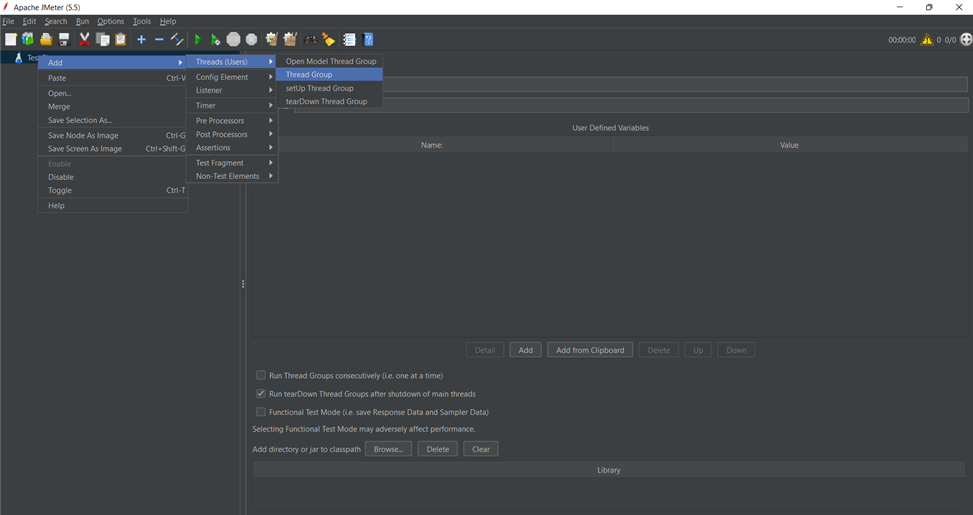Click the Function Helper list icon
The width and height of the screenshot is (973, 515).
pyautogui.click(x=349, y=40)
